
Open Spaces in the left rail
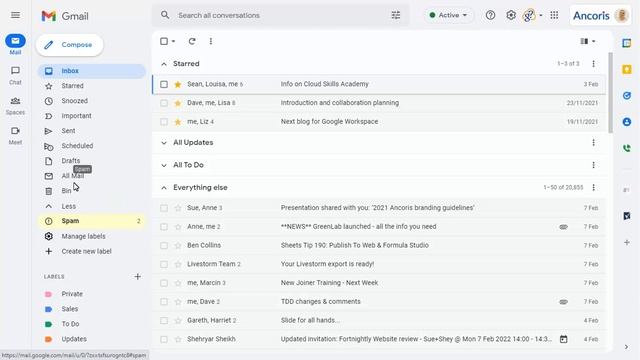pos(15,106)
